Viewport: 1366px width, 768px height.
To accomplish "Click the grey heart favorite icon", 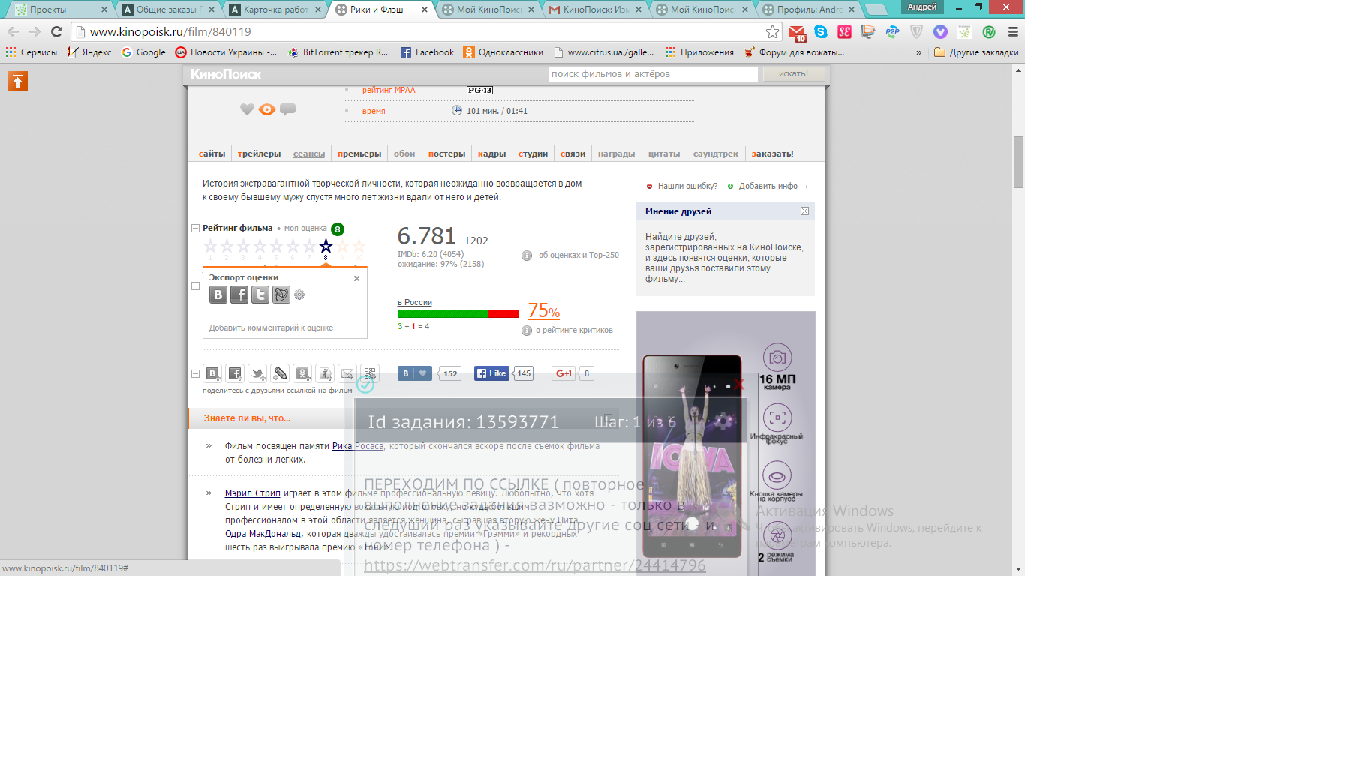I will click(247, 110).
